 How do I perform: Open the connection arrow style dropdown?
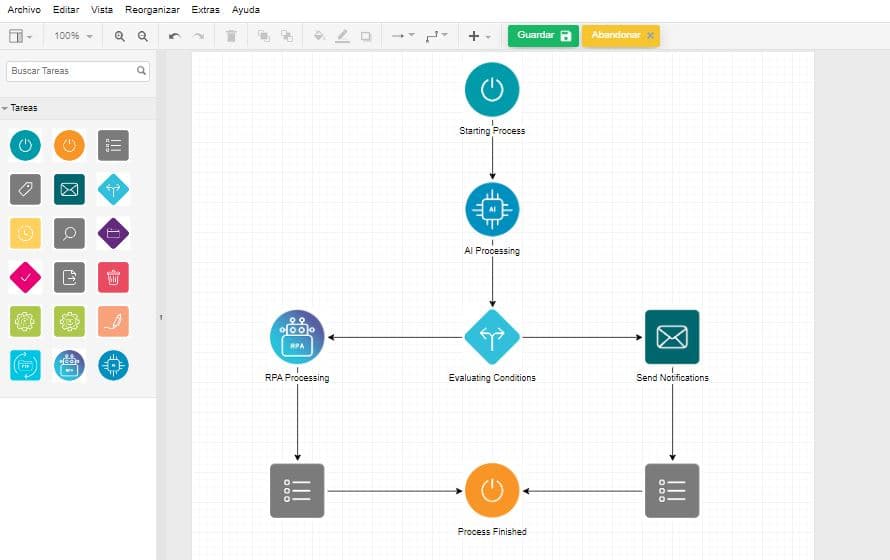(403, 36)
